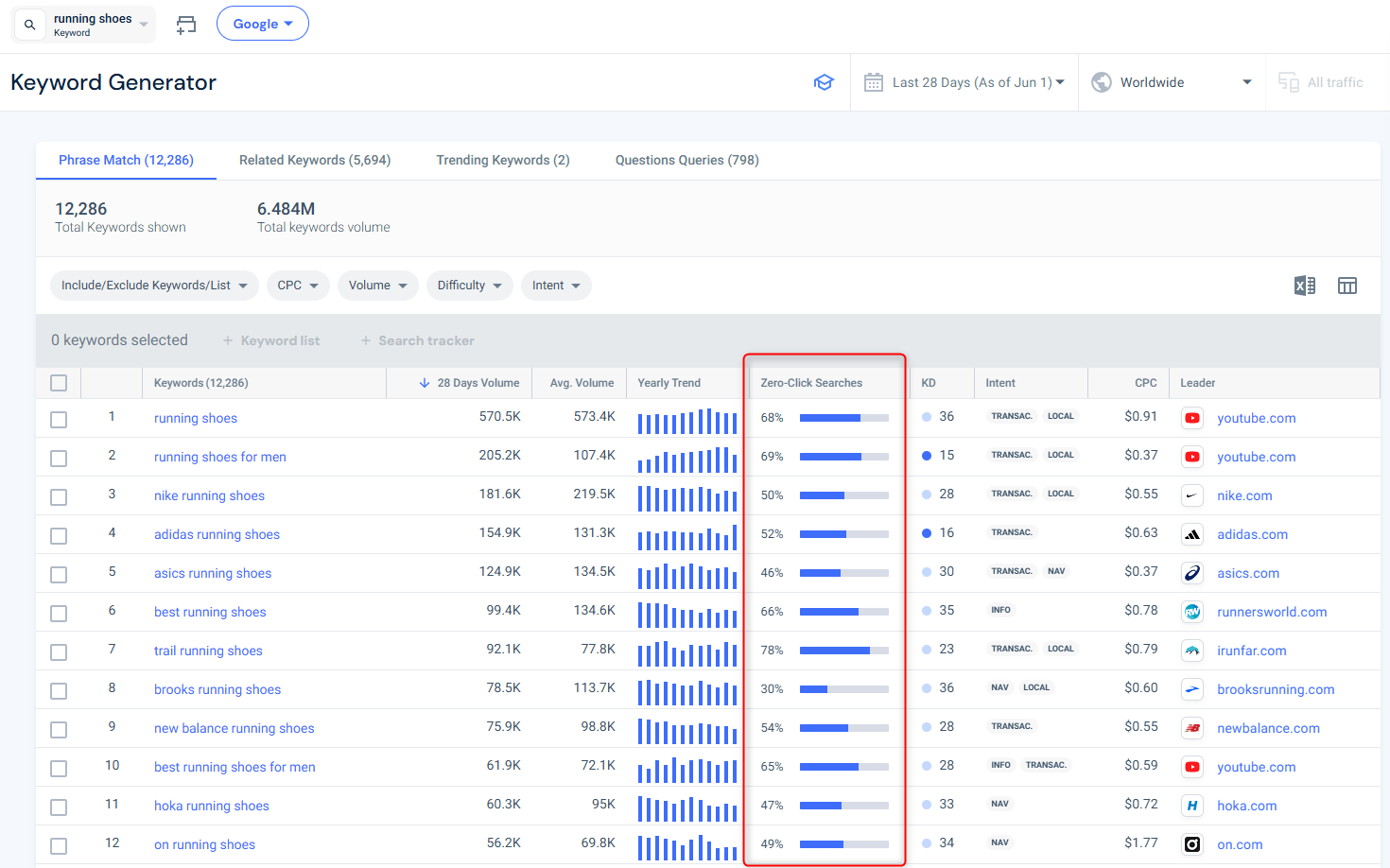1390x868 pixels.
Task: Check the asics running shoes checkbox
Action: pos(59,574)
